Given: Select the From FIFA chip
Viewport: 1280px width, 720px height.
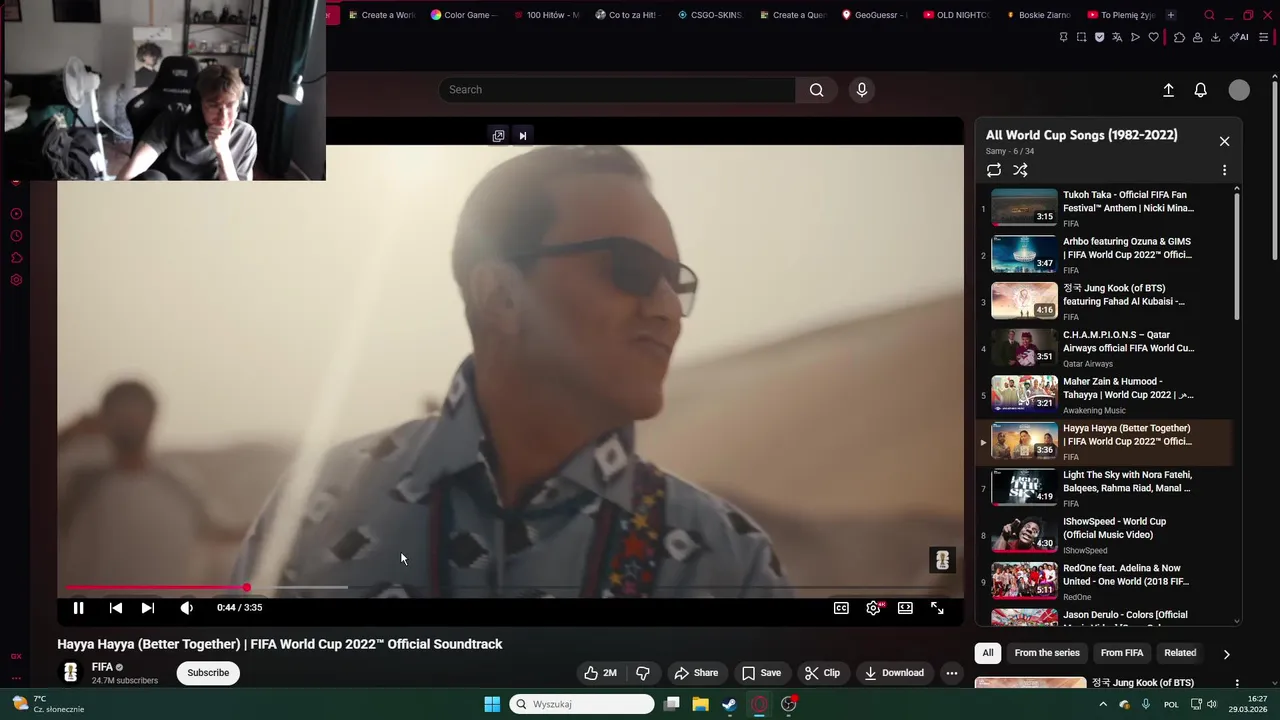Looking at the screenshot, I should click(1122, 653).
